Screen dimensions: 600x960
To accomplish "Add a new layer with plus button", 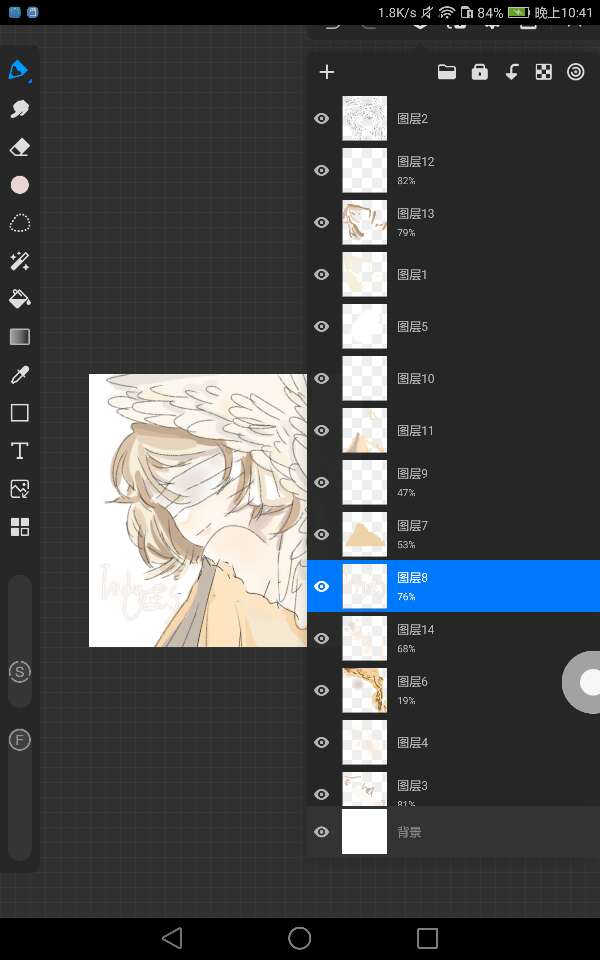I will click(326, 72).
